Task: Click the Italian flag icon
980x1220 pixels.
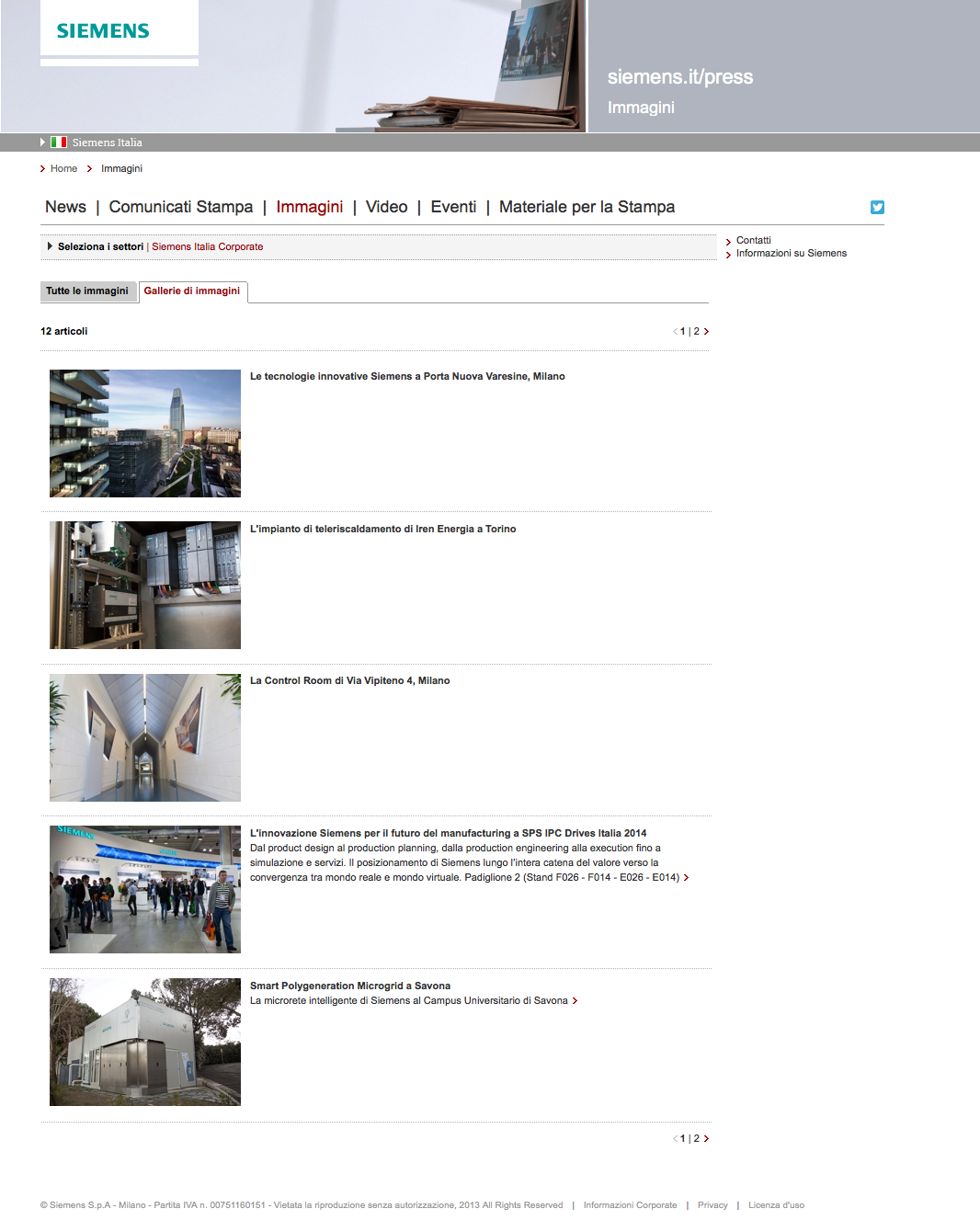Action: (59, 143)
